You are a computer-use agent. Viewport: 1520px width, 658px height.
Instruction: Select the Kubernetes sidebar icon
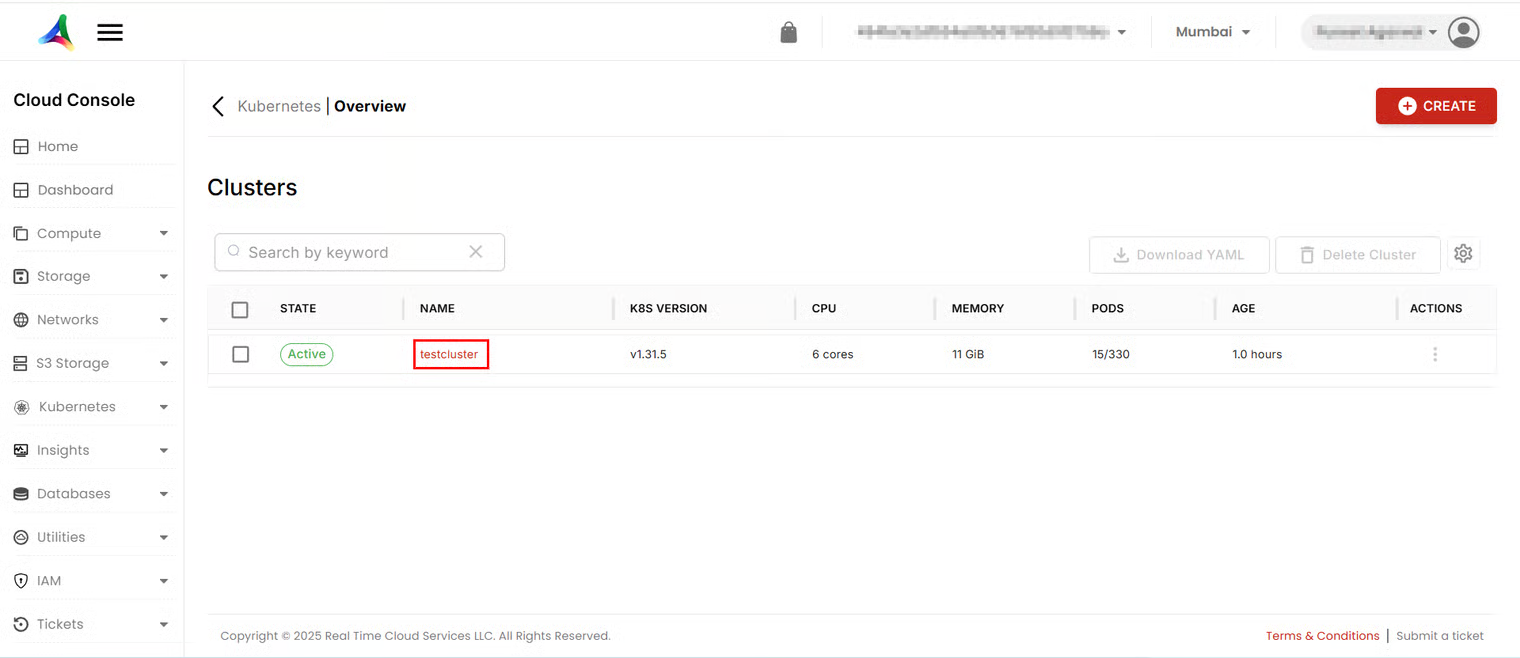pyautogui.click(x=21, y=407)
